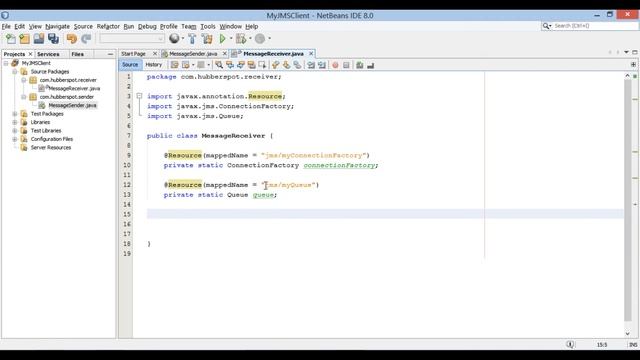Click the Save All toolbar icon

pos(53,39)
